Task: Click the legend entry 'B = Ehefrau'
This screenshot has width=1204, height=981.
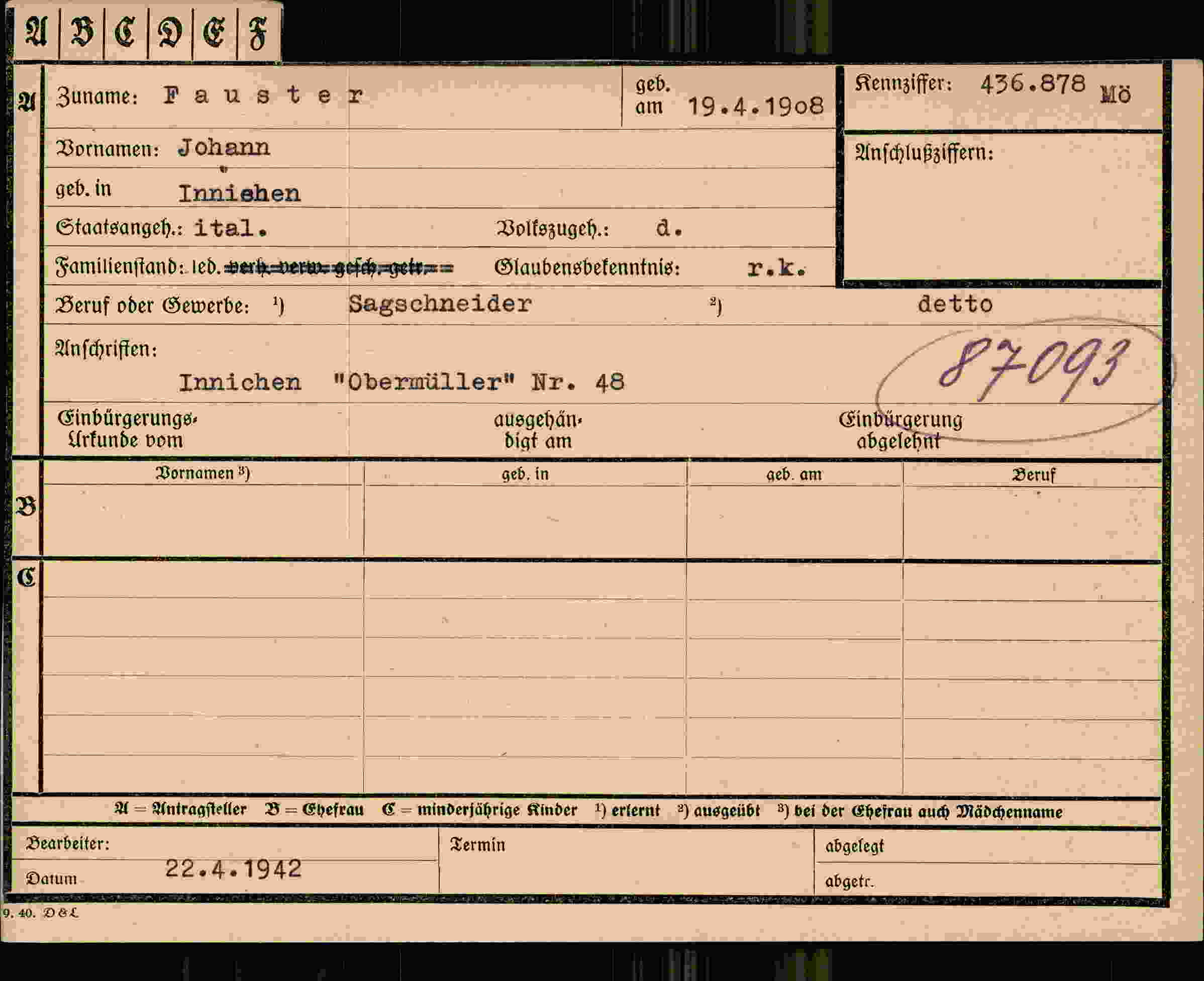Action: click(315, 810)
